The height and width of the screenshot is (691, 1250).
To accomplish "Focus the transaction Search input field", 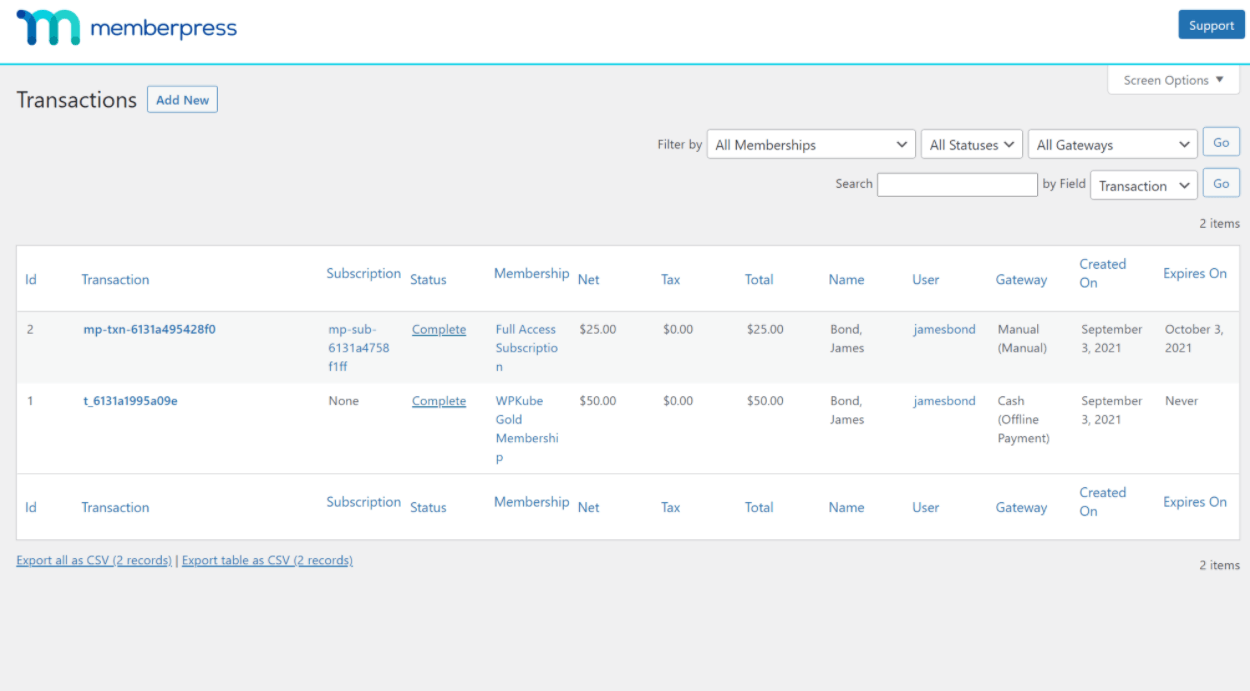I will [957, 185].
